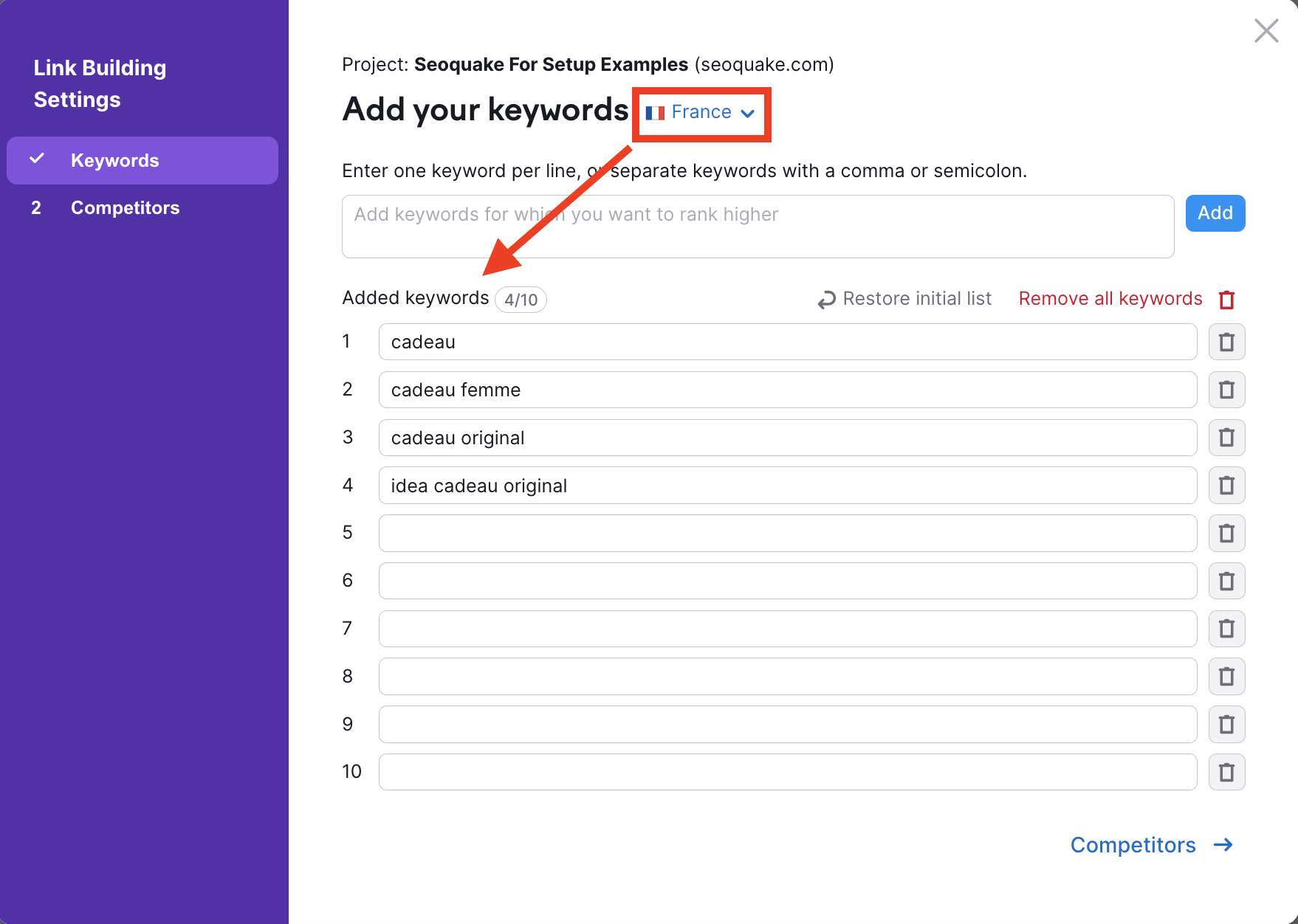Click the trash icon on row 7

coord(1226,629)
